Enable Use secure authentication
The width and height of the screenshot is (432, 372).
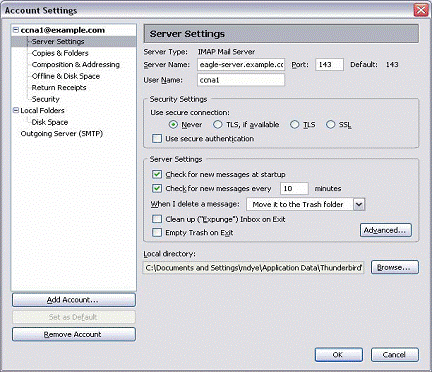tap(157, 138)
